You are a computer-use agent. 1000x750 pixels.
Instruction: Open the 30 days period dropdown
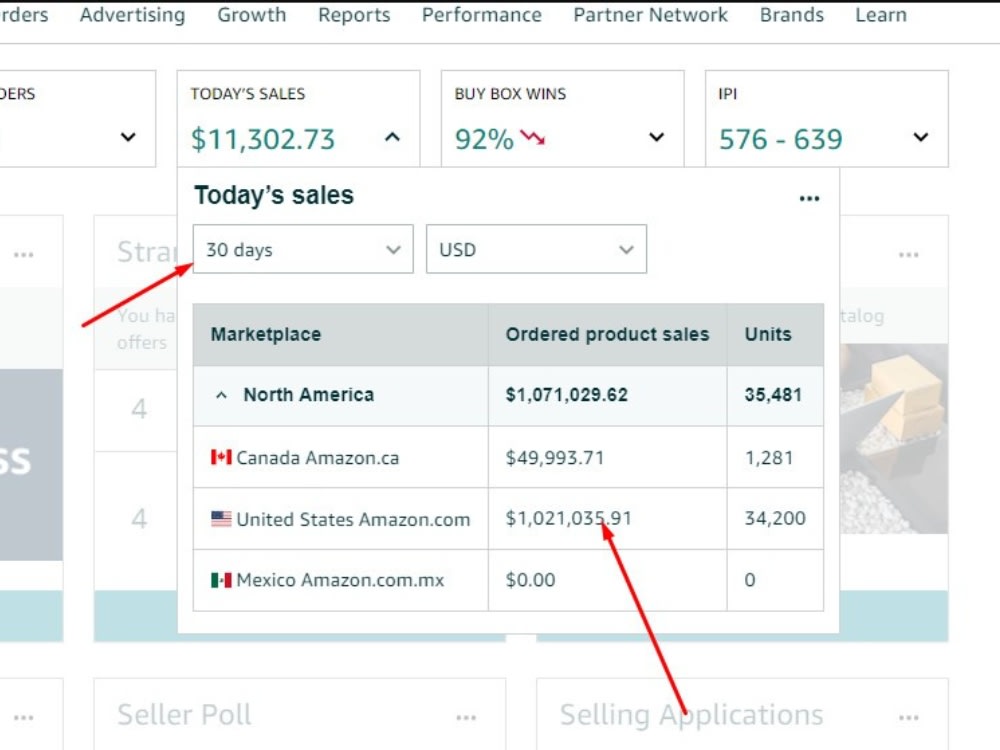[x=303, y=249]
